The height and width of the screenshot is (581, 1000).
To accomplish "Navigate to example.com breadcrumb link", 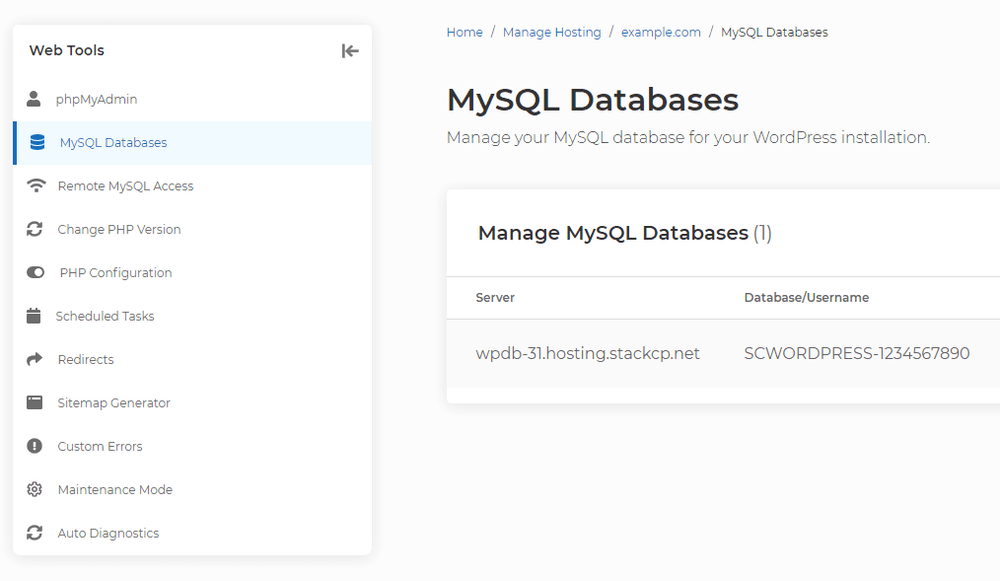I will [660, 32].
